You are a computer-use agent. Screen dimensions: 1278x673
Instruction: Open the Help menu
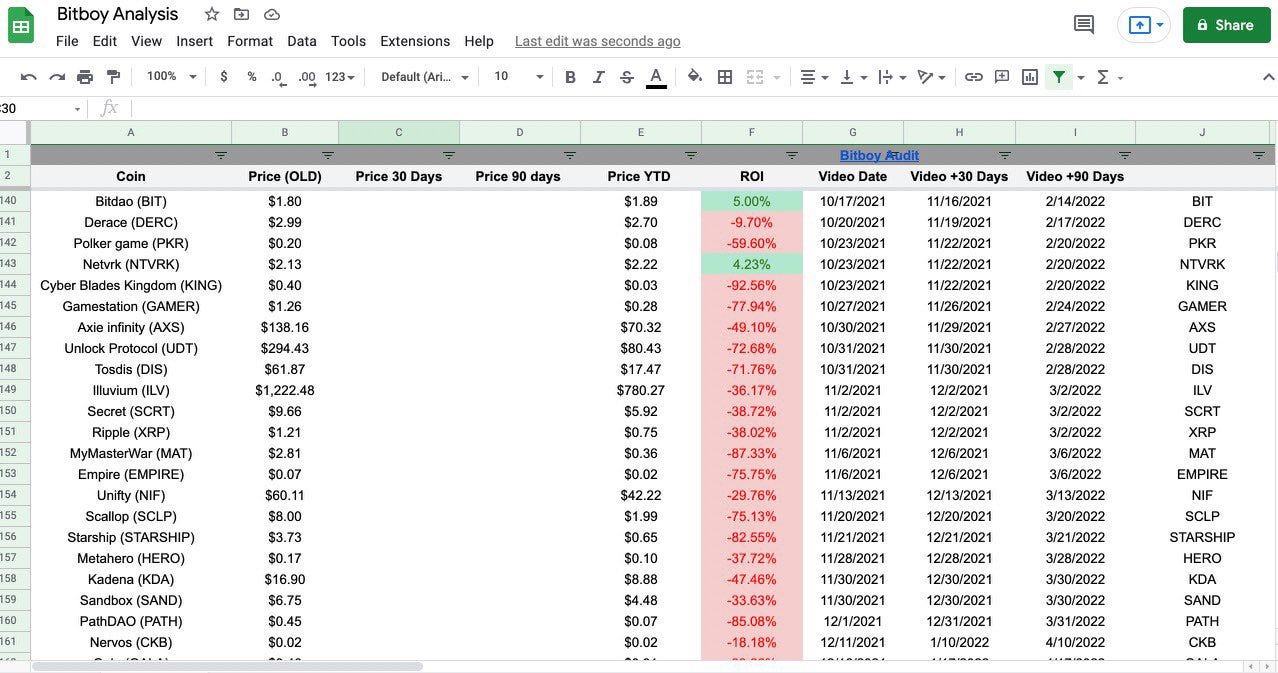click(479, 41)
